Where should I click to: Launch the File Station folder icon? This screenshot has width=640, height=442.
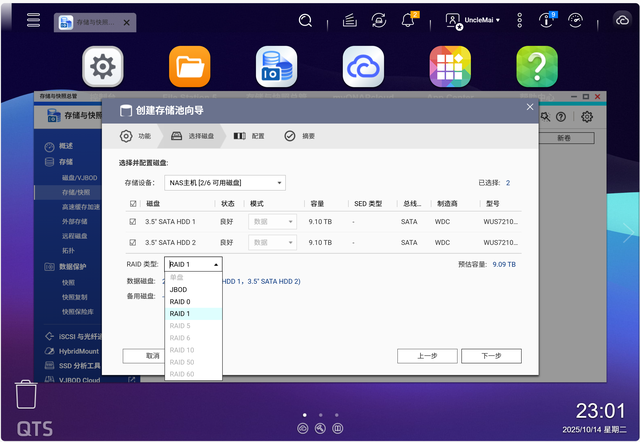click(x=189, y=67)
